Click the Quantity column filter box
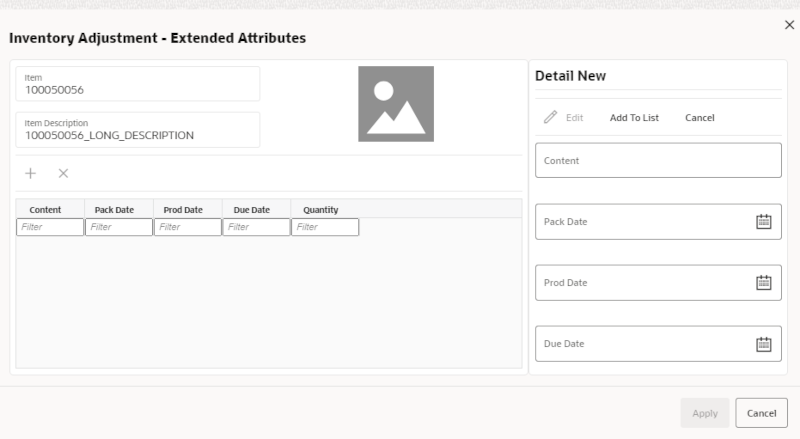 (325, 227)
